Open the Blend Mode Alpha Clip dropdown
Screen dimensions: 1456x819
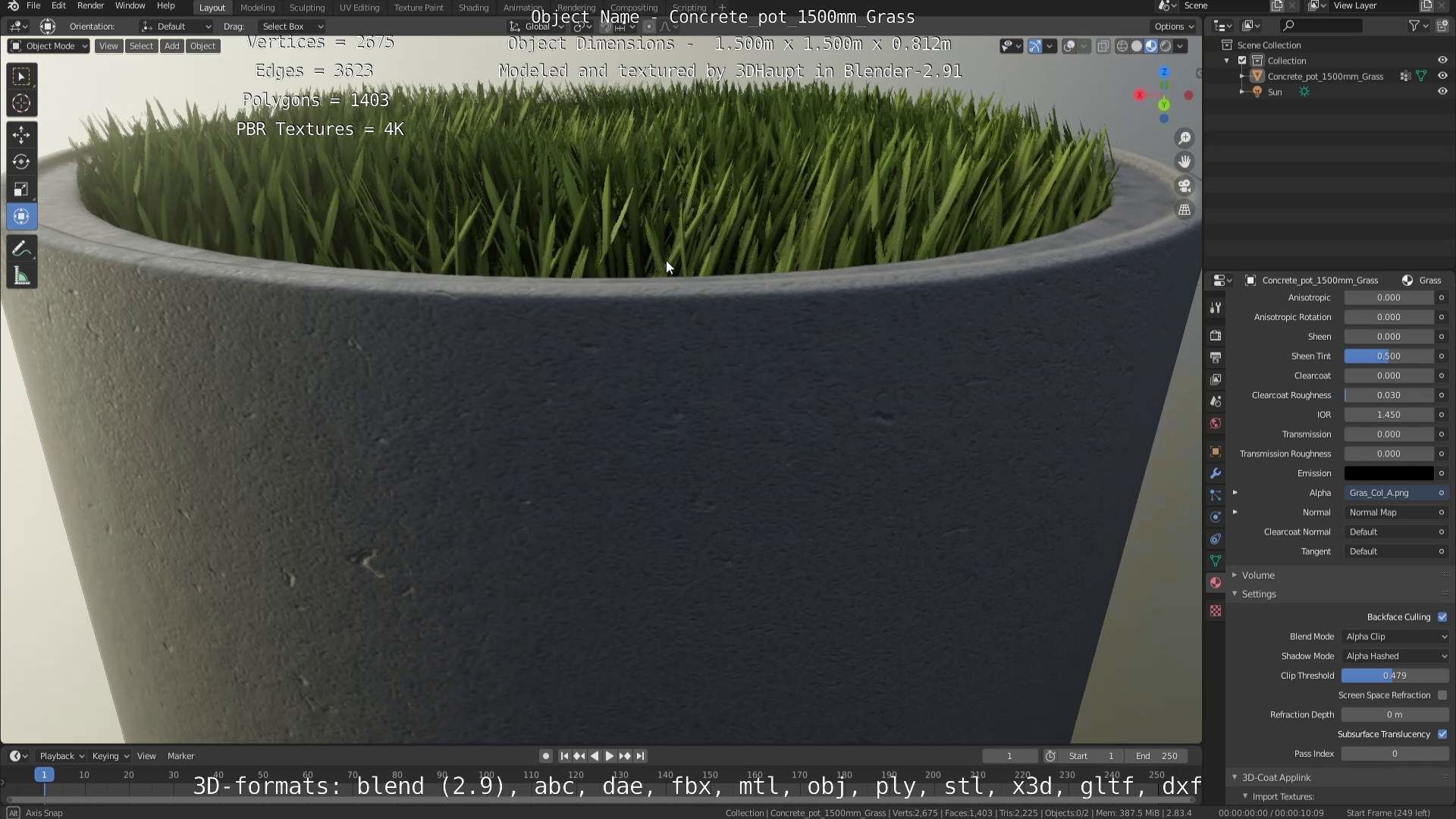(x=1395, y=637)
